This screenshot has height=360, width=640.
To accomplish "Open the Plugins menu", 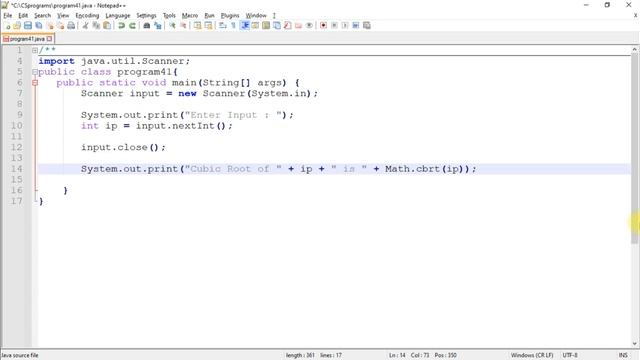I will click(230, 16).
